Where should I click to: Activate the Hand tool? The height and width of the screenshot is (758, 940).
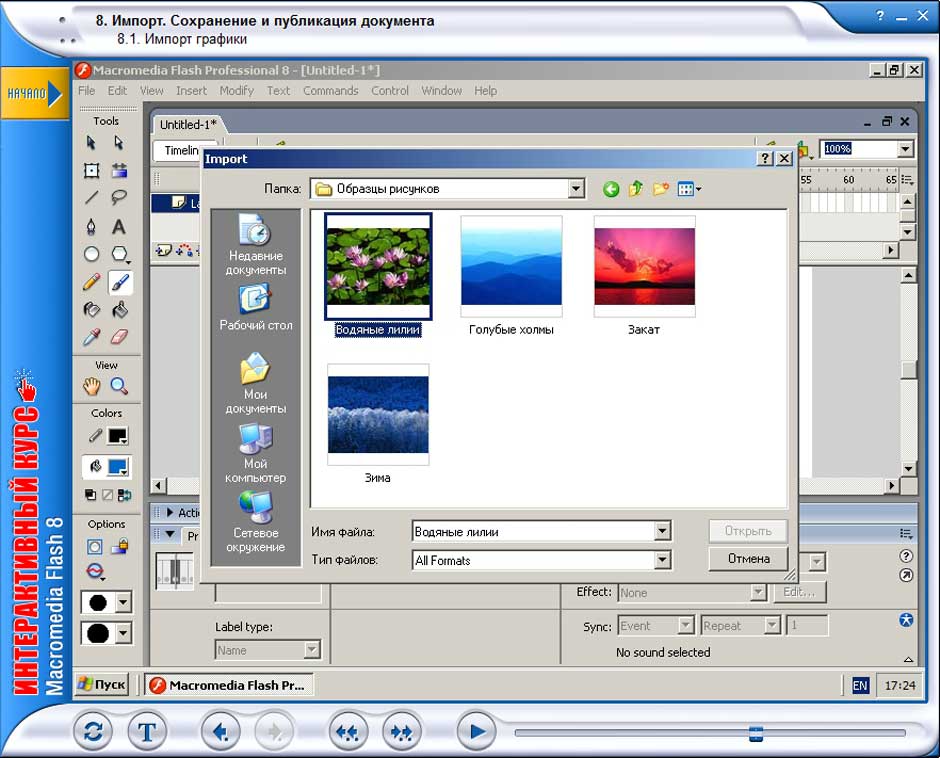[91, 386]
